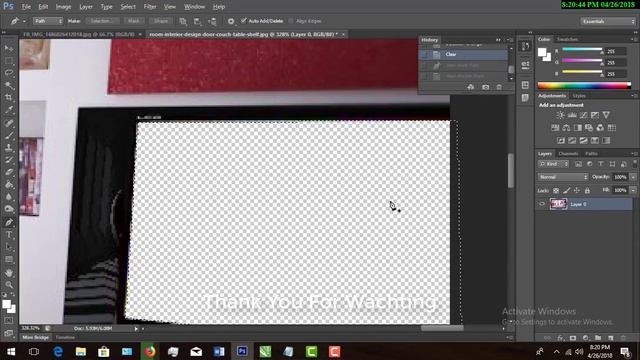Select the Paint Bucket tool
Image resolution: width=640 pixels, height=360 pixels.
[x=9, y=184]
